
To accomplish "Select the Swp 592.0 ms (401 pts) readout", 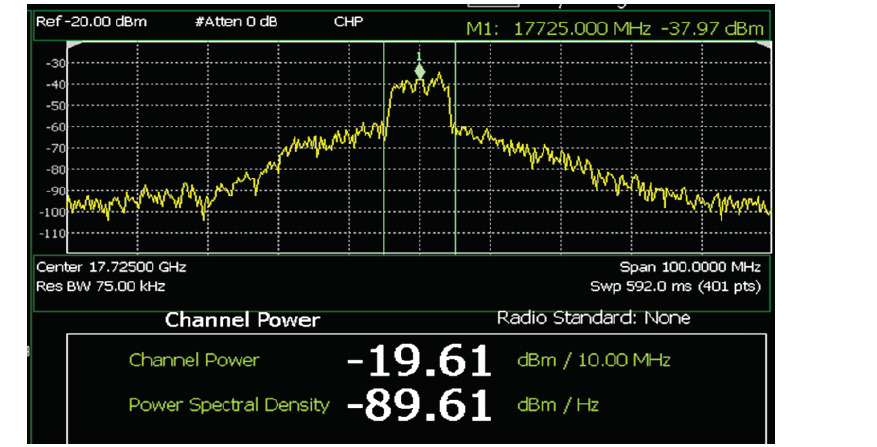I will (676, 286).
